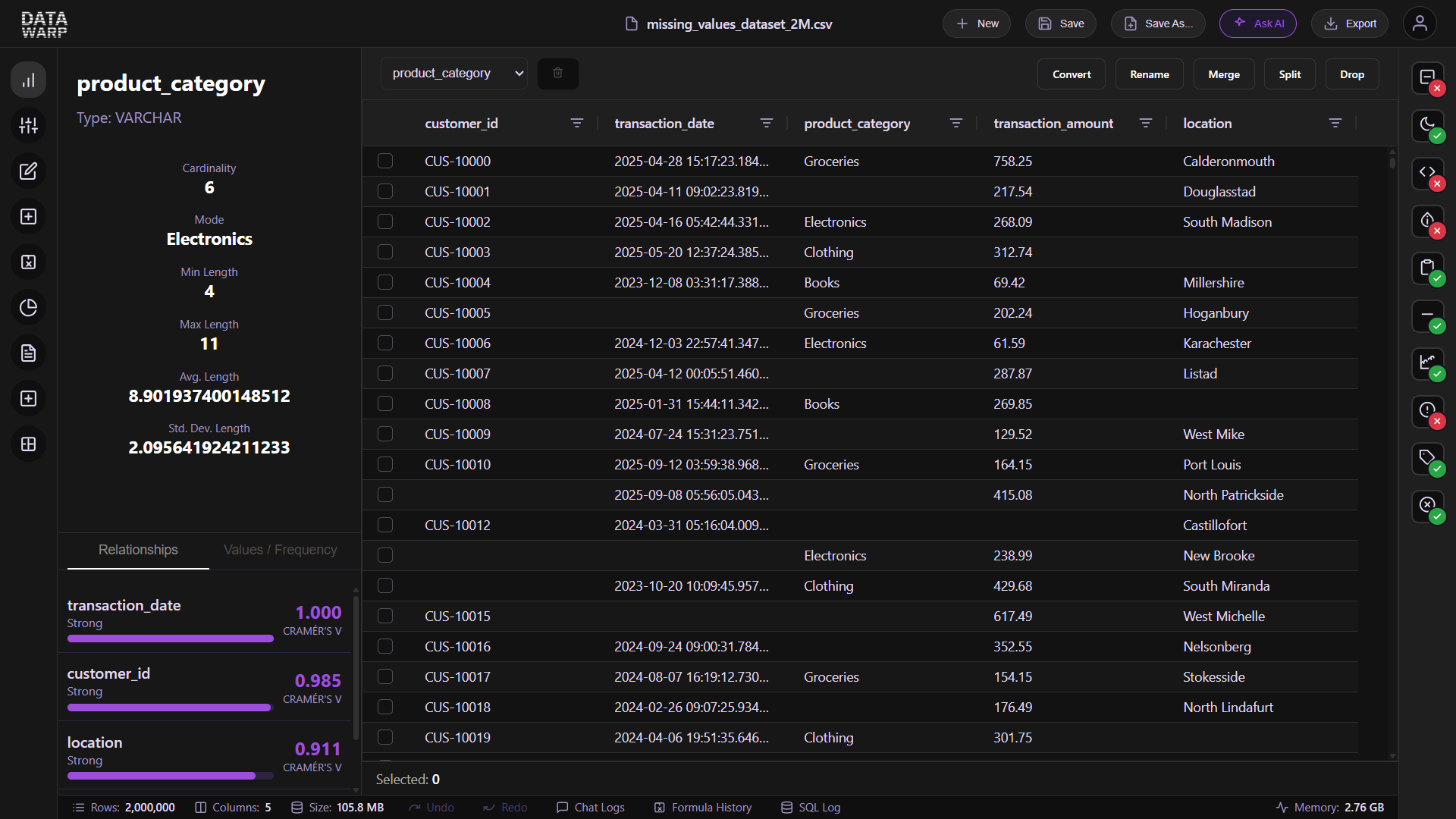Viewport: 1456px width, 819px height.
Task: Select the checkbox next to CUS-10010
Action: (386, 464)
